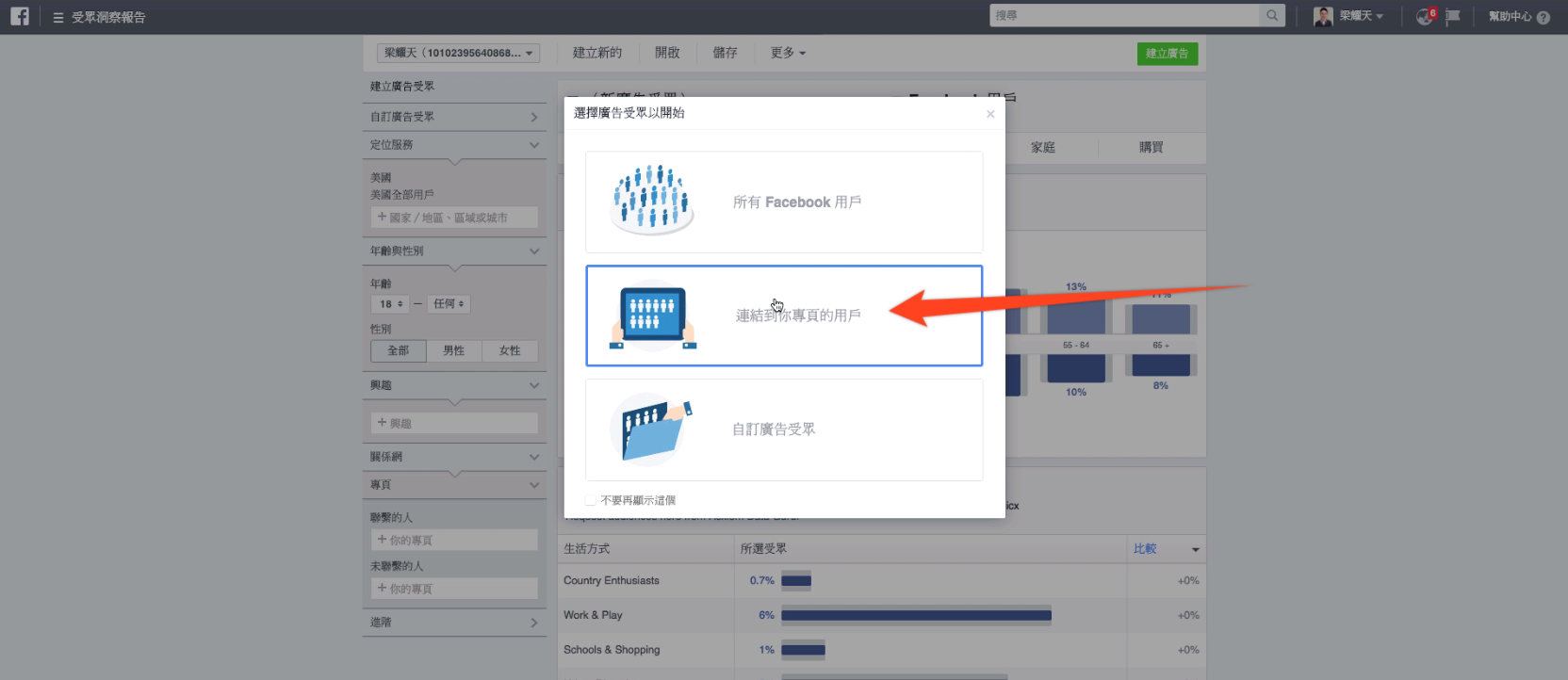Click the flag pages icon in top bar
The image size is (1568, 680).
tap(1453, 17)
